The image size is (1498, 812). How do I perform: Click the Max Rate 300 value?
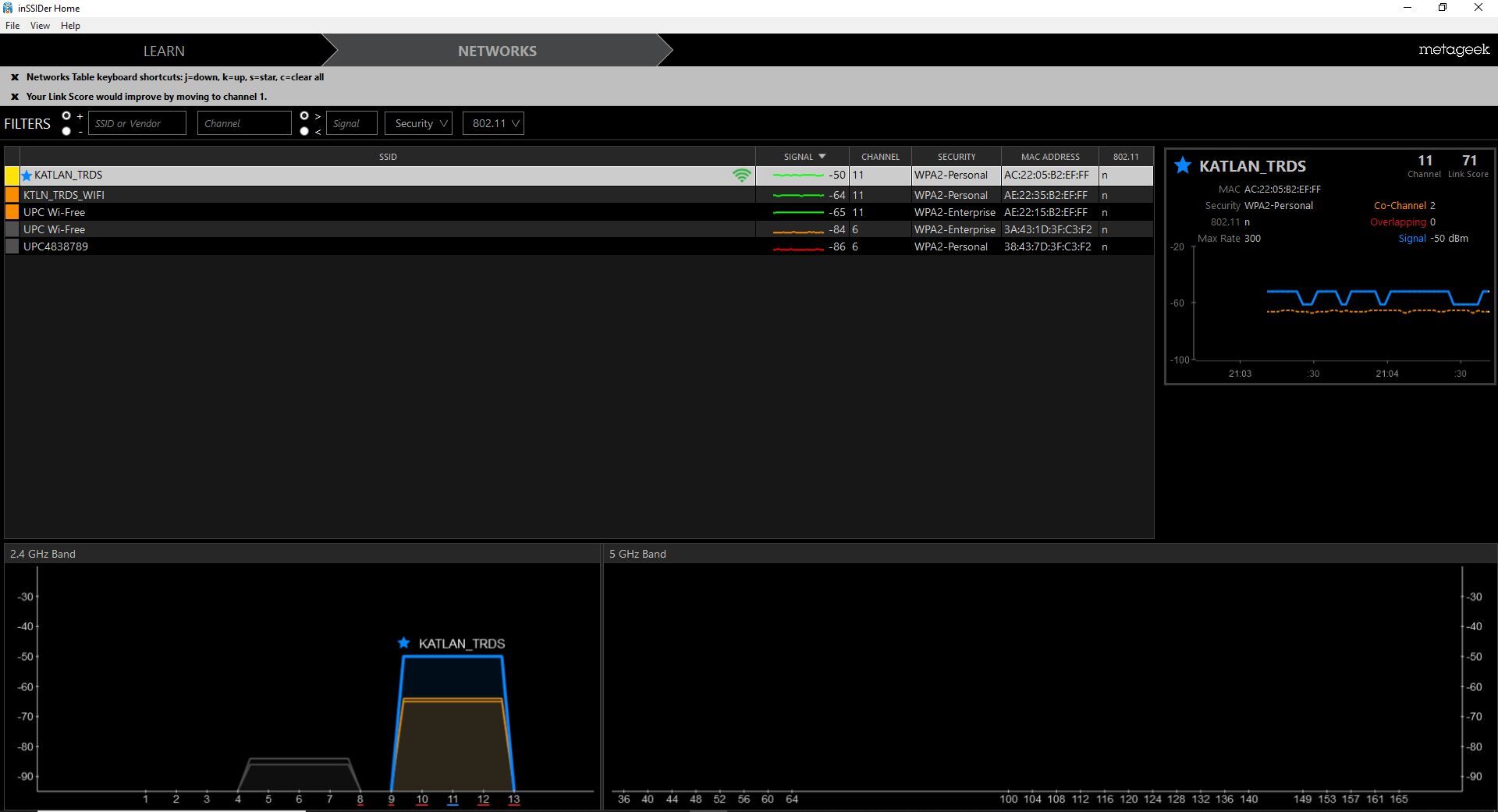(1252, 239)
